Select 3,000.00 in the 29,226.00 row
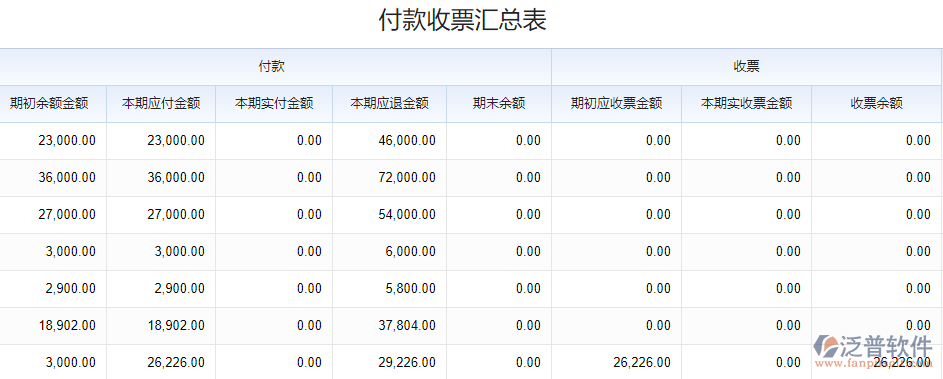The image size is (943, 379). (70, 363)
